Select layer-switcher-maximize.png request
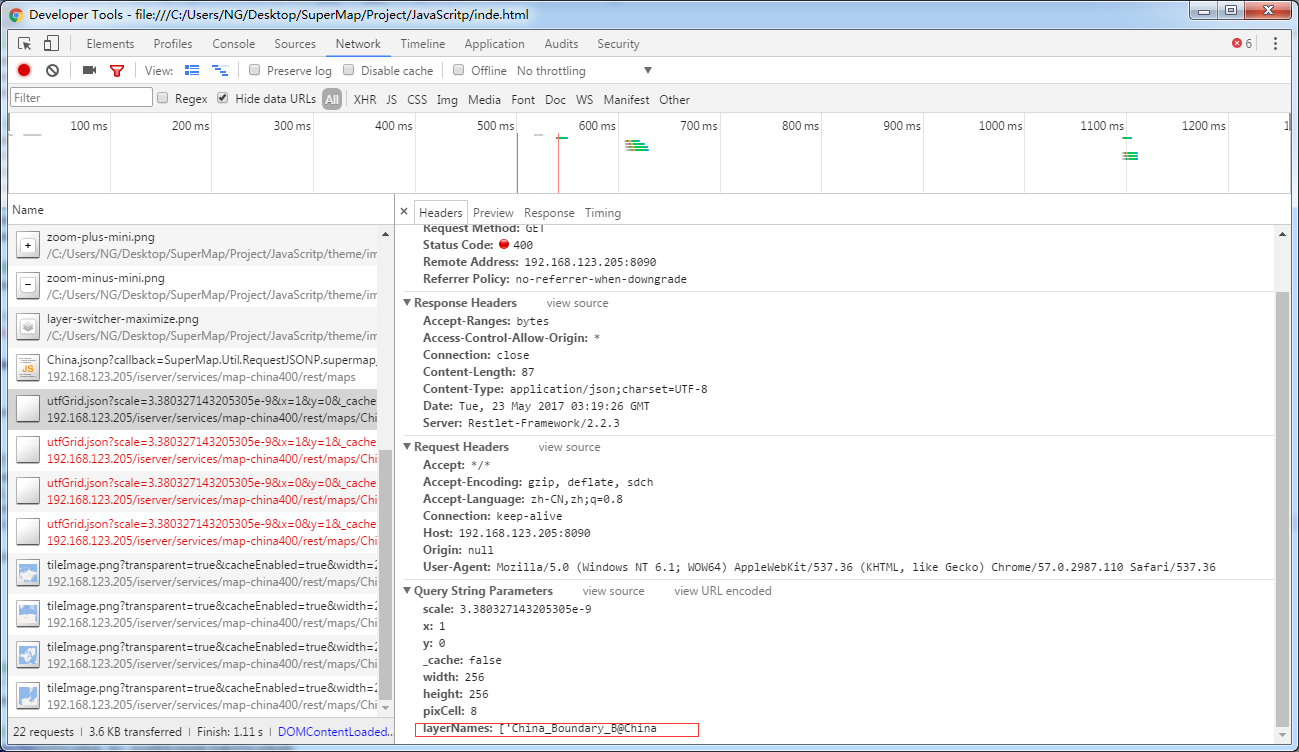The width and height of the screenshot is (1299, 752). 193,327
